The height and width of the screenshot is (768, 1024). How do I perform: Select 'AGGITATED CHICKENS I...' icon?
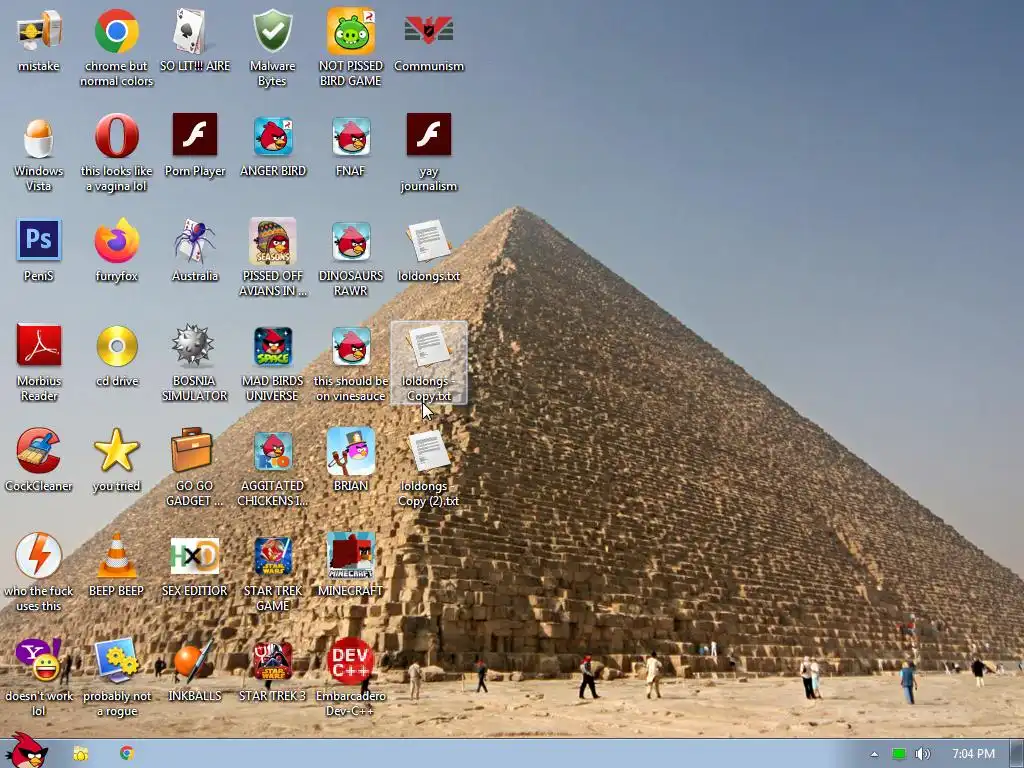[273, 451]
